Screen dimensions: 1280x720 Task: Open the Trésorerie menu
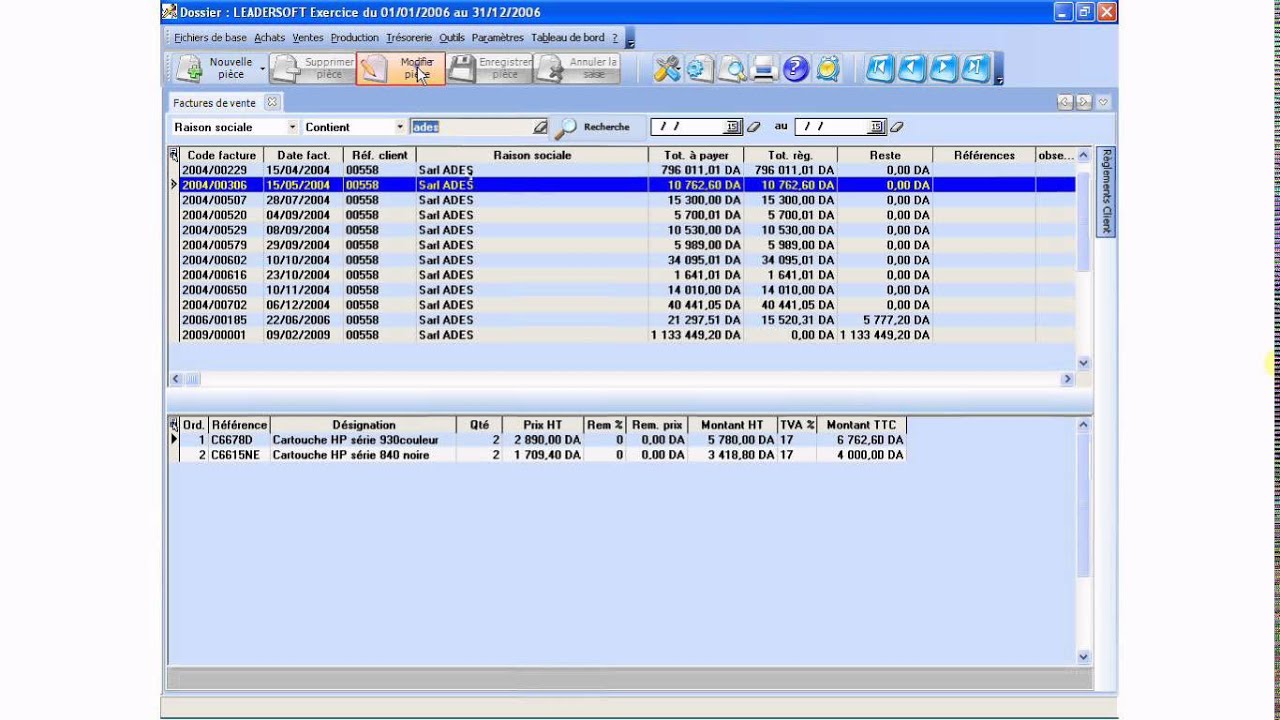[x=409, y=37]
